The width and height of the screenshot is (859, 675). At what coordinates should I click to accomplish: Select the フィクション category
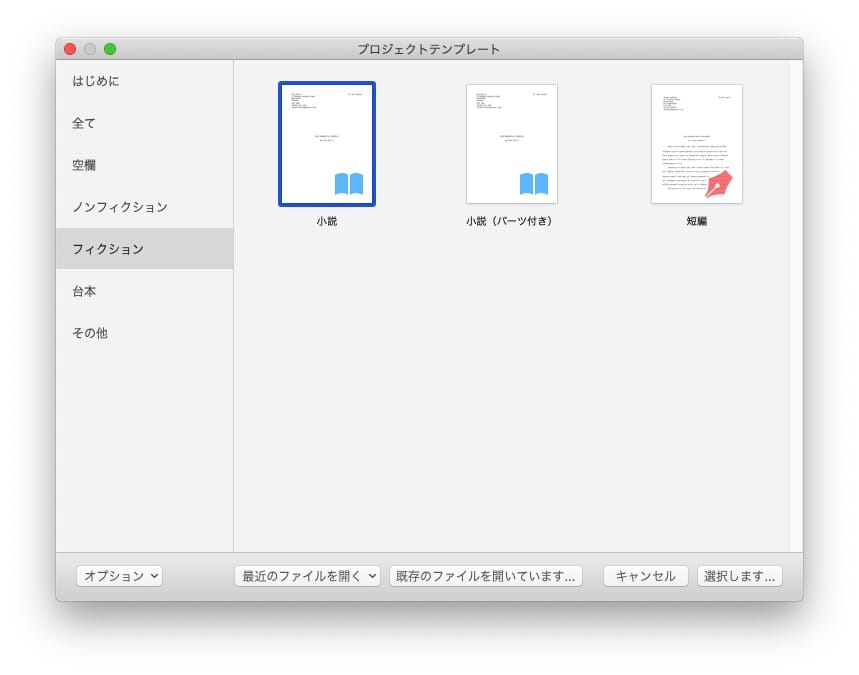click(x=145, y=249)
